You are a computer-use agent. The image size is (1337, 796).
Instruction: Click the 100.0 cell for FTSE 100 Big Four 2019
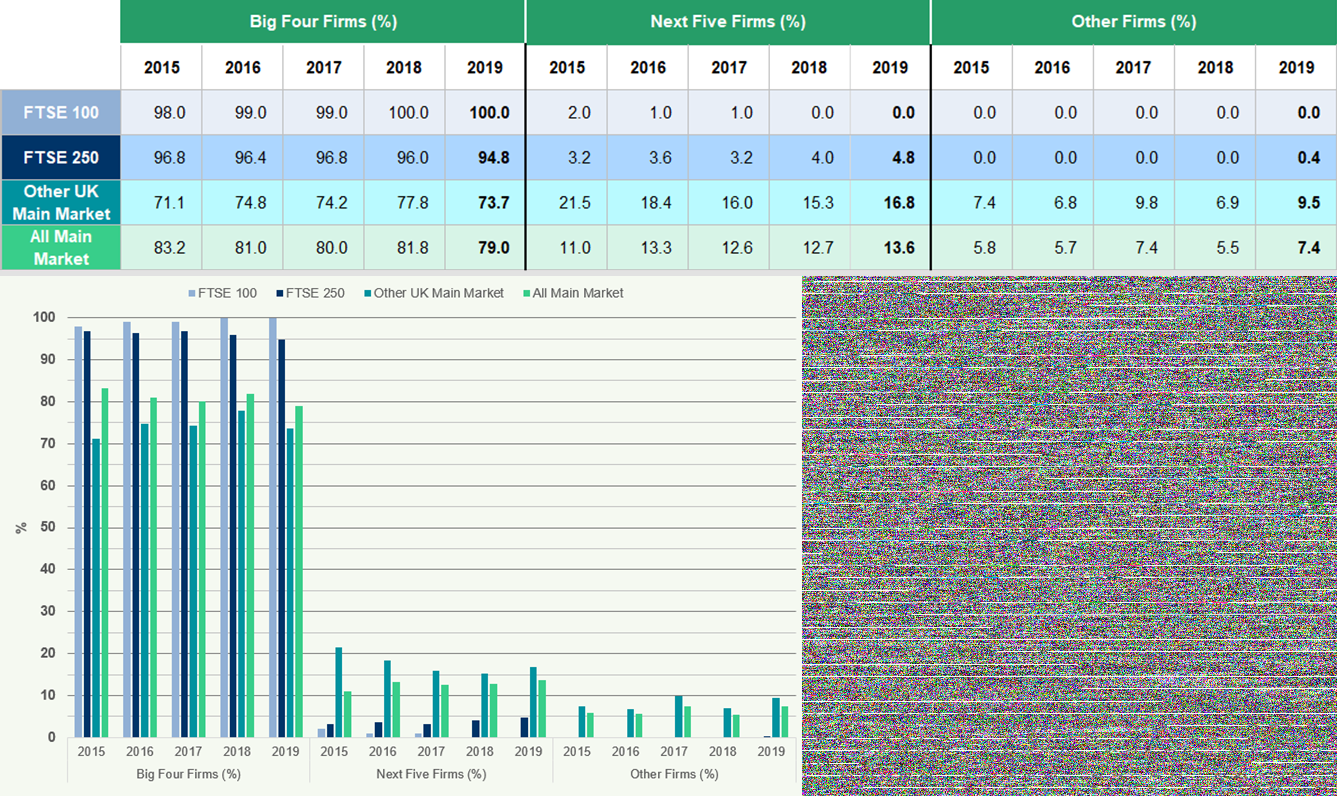489,113
